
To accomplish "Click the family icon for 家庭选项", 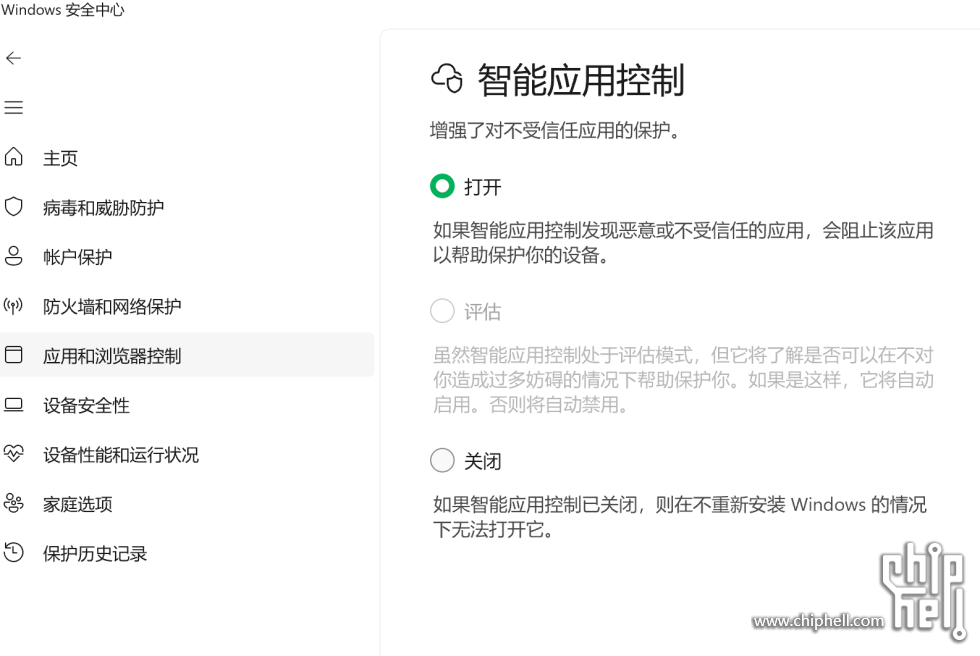I will [13, 503].
